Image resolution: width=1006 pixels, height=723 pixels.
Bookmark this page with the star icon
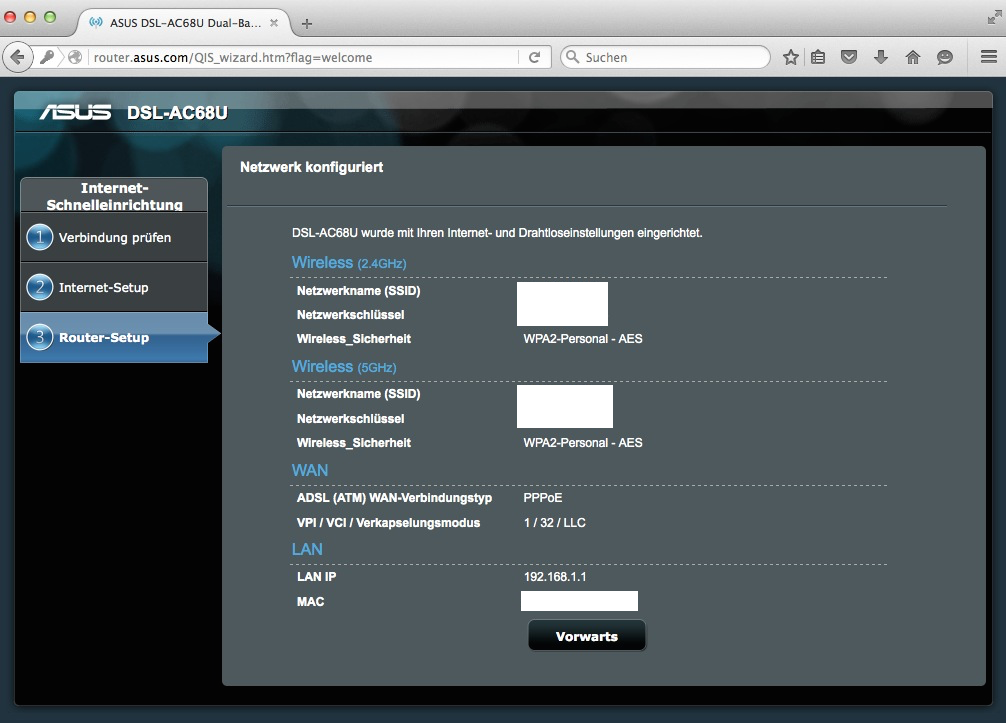coord(790,57)
